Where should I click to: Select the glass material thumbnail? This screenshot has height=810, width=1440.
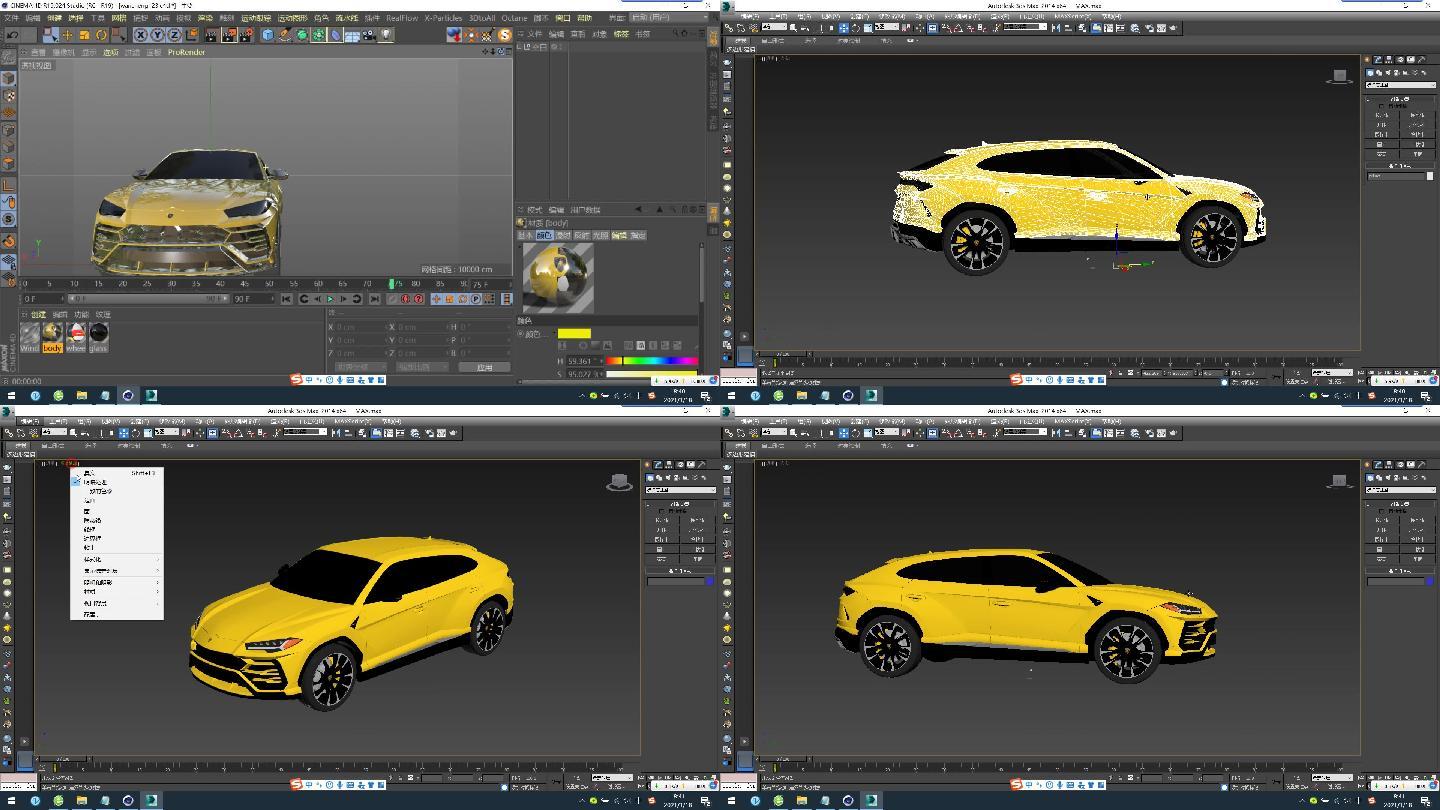(x=99, y=337)
